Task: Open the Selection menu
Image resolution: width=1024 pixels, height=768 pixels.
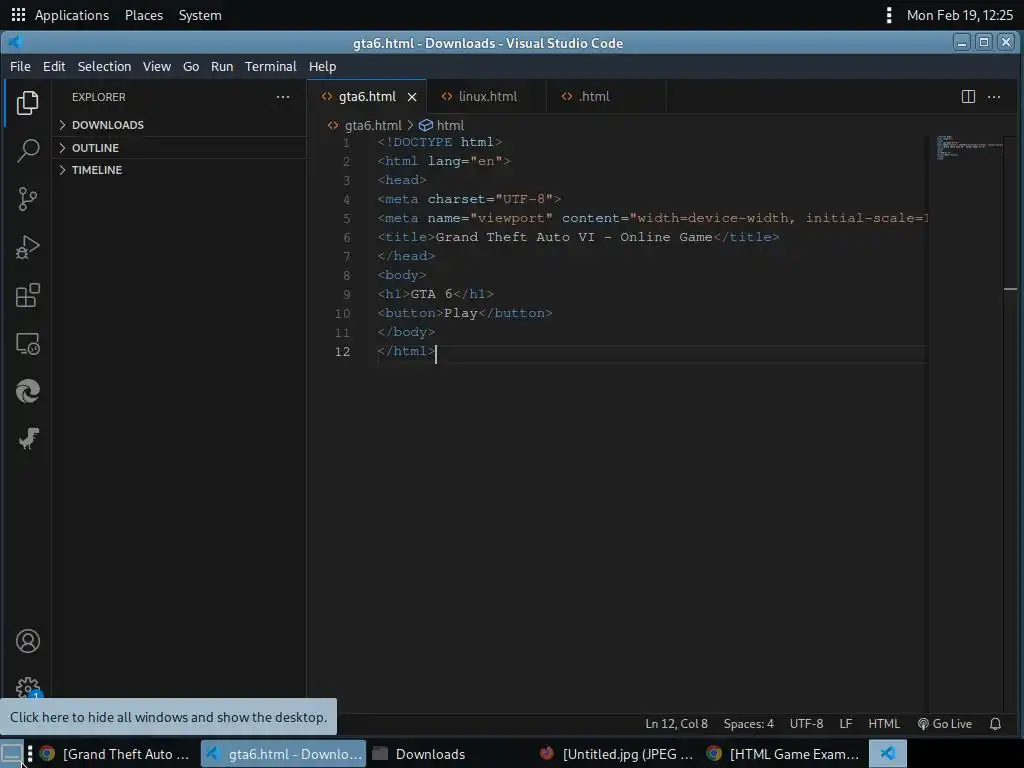Action: click(104, 67)
